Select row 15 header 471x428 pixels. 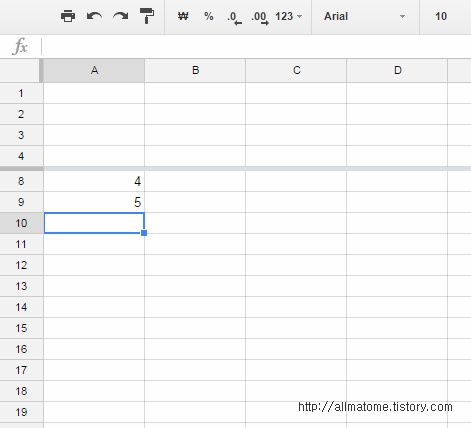[21, 328]
